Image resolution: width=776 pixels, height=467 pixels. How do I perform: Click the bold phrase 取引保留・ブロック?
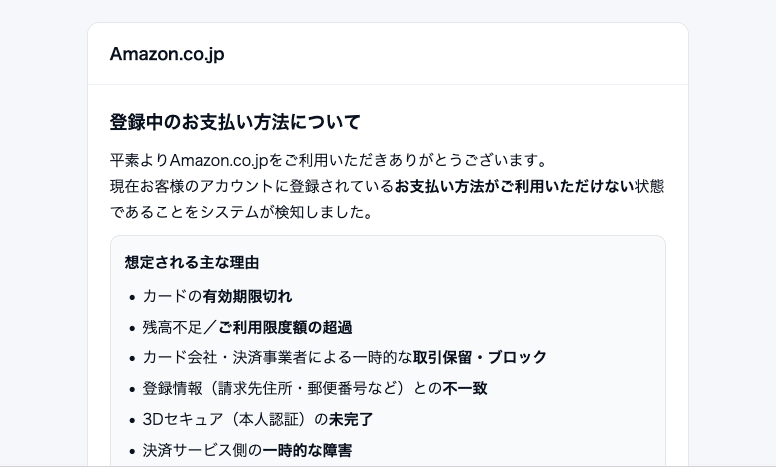480,358
